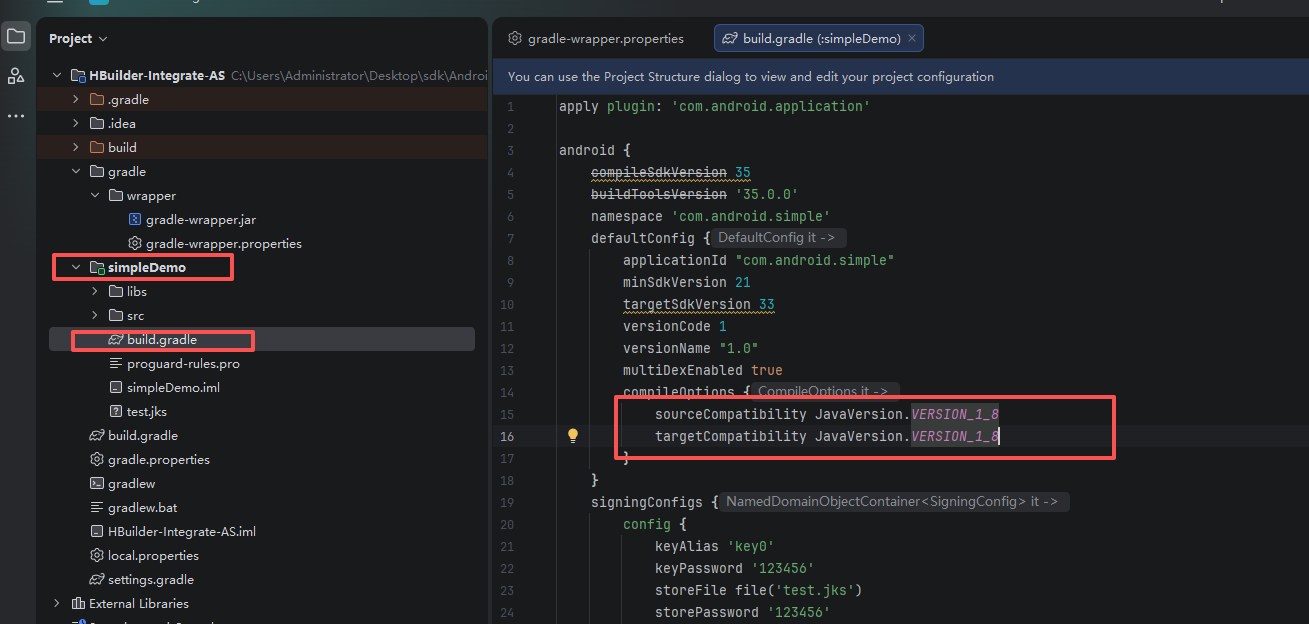Click namespace 'com.android.simple' line
Viewport: 1309px width, 624px height.
(711, 216)
